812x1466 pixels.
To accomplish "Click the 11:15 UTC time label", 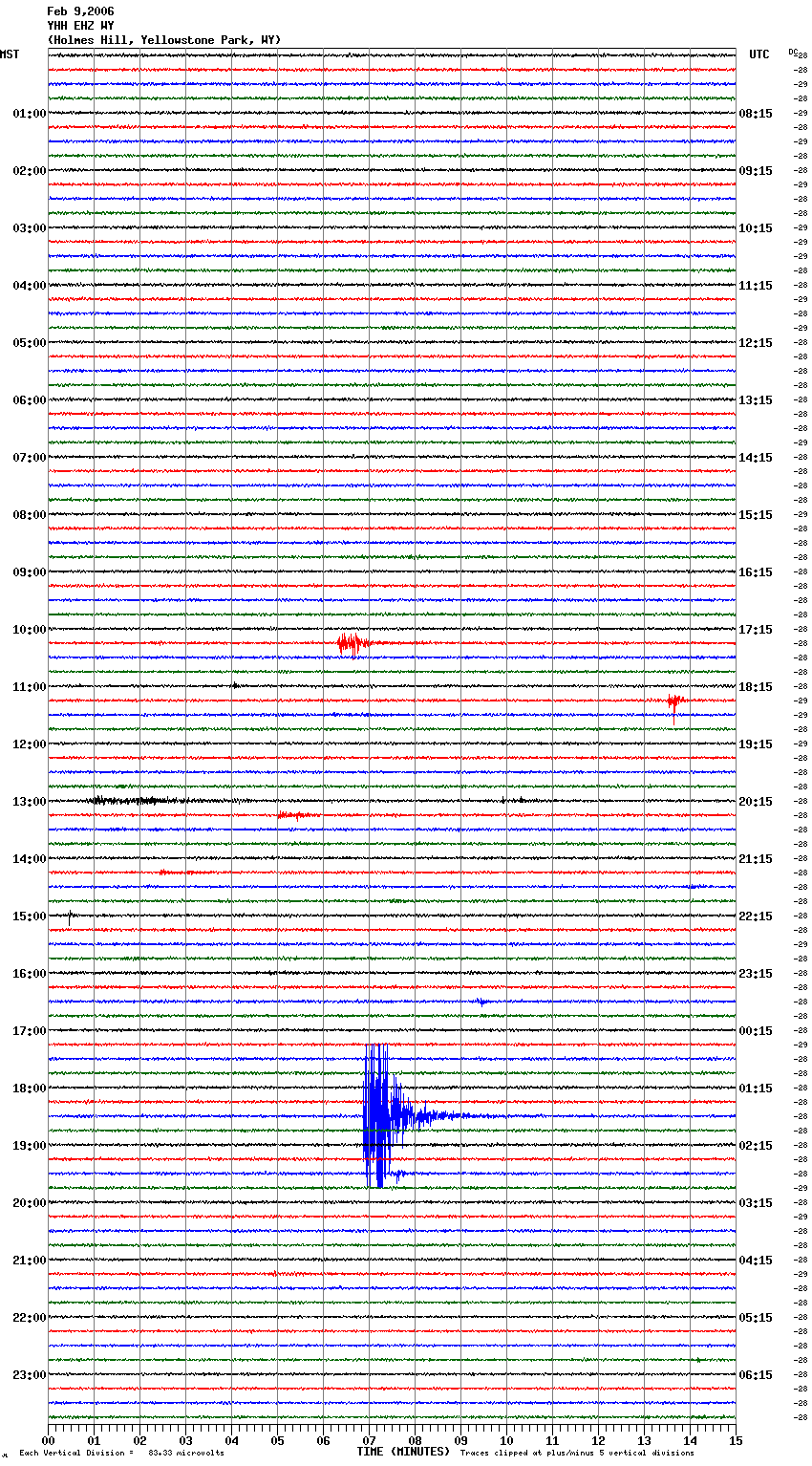I will [756, 286].
